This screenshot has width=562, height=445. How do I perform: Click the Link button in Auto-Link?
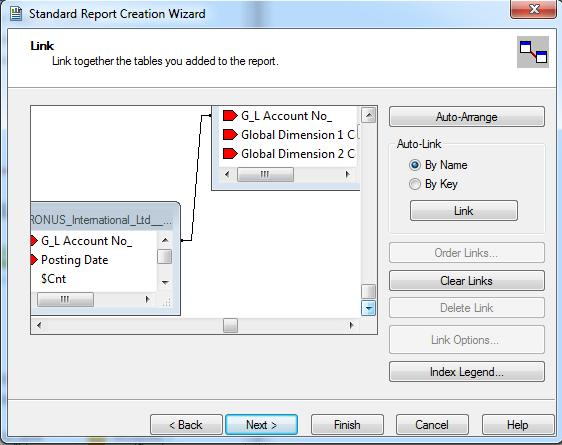click(x=464, y=211)
